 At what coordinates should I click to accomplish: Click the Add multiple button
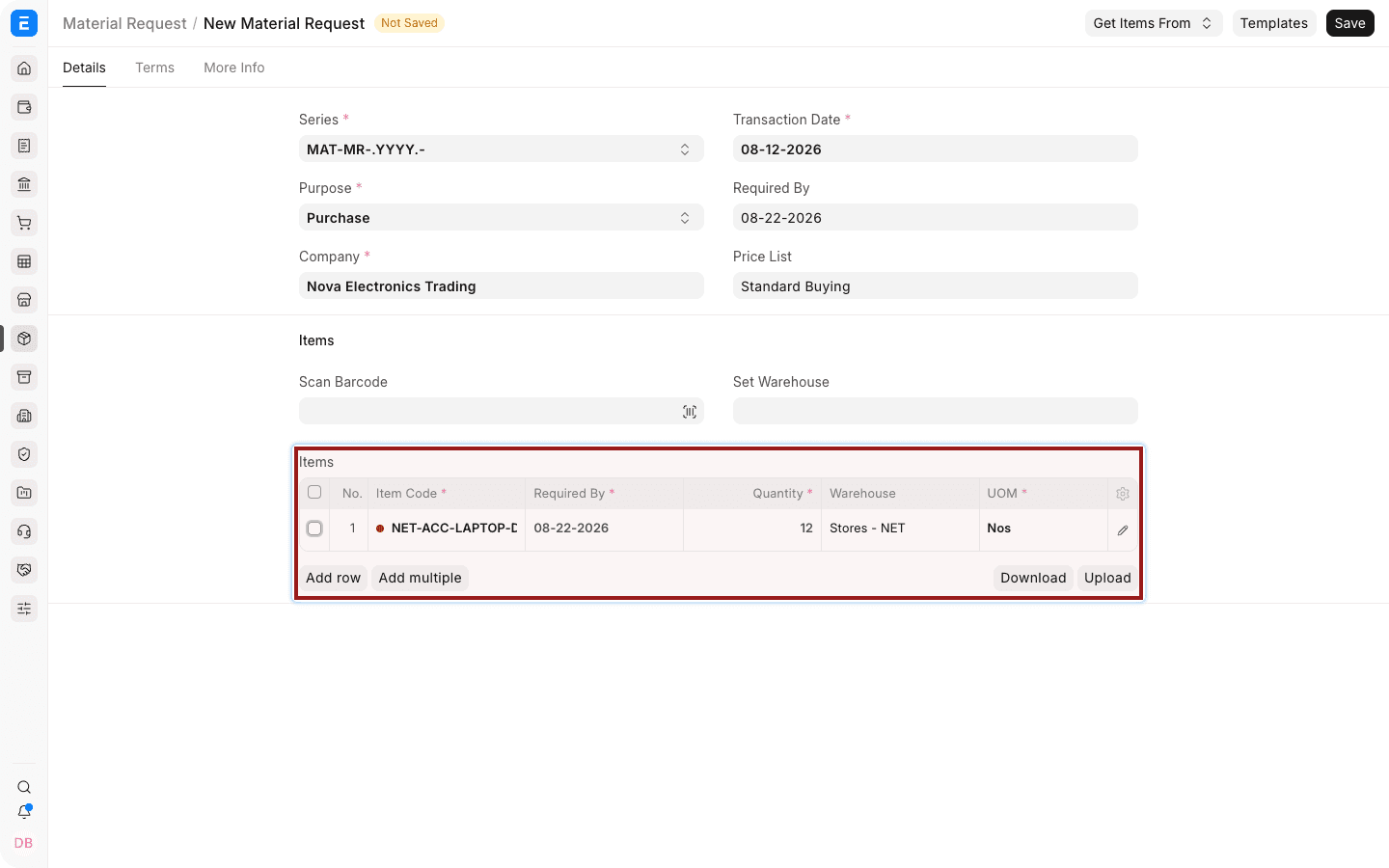(421, 578)
